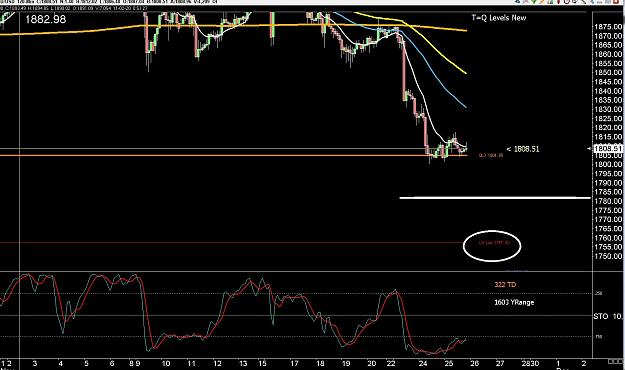Click 1760.00 on the price axis
Screen dimensions: 625x370
coord(608,238)
